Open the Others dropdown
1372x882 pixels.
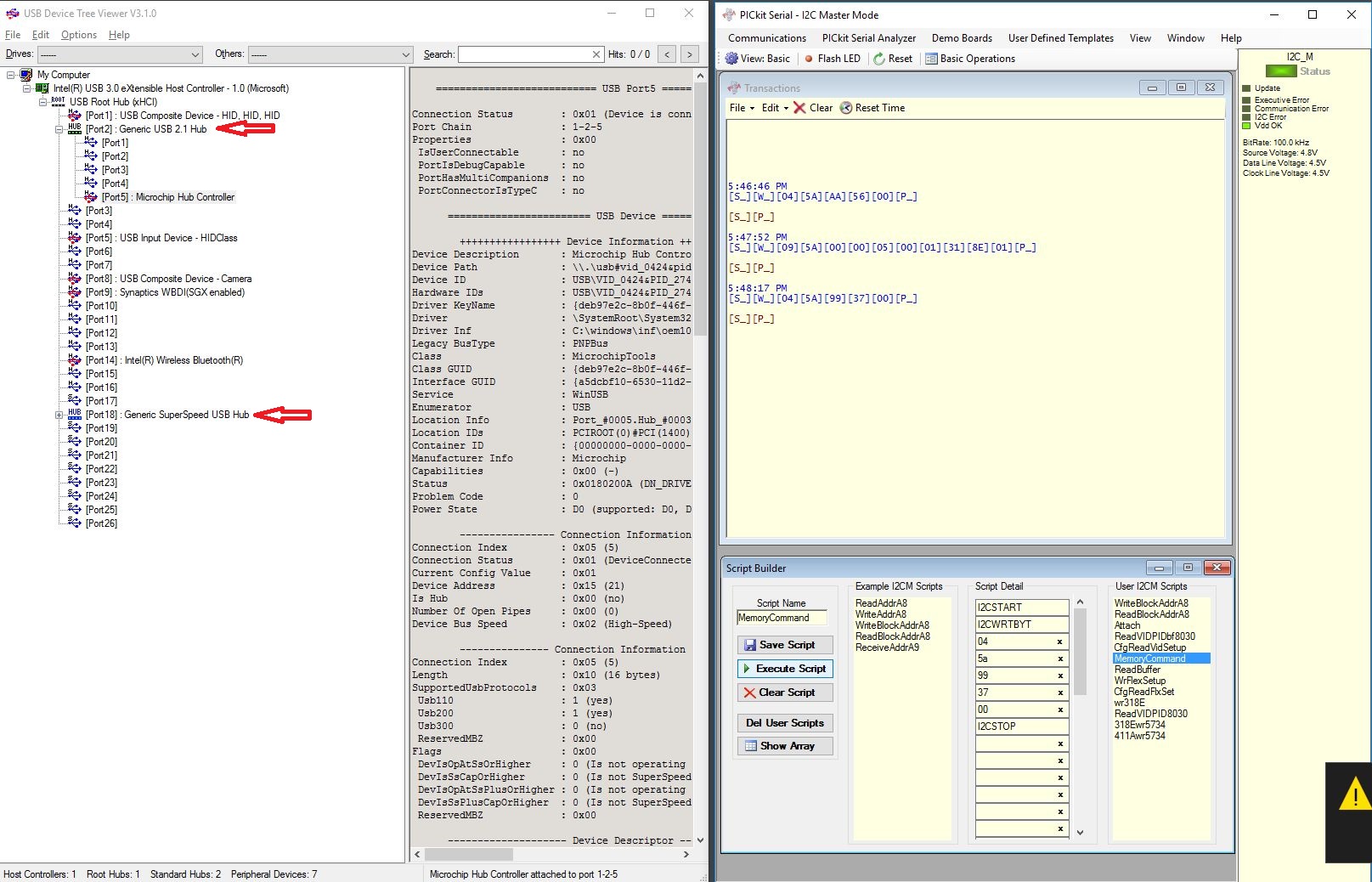330,54
